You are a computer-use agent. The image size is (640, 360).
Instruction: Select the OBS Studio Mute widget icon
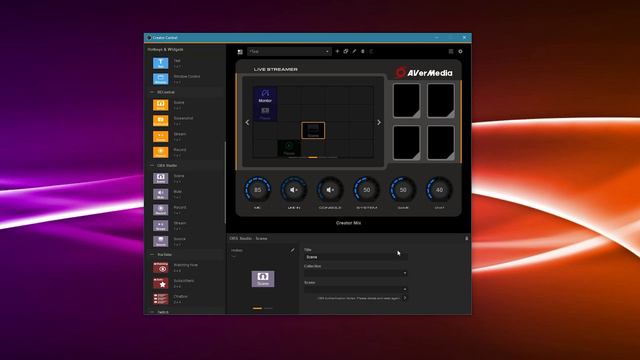[x=160, y=194]
